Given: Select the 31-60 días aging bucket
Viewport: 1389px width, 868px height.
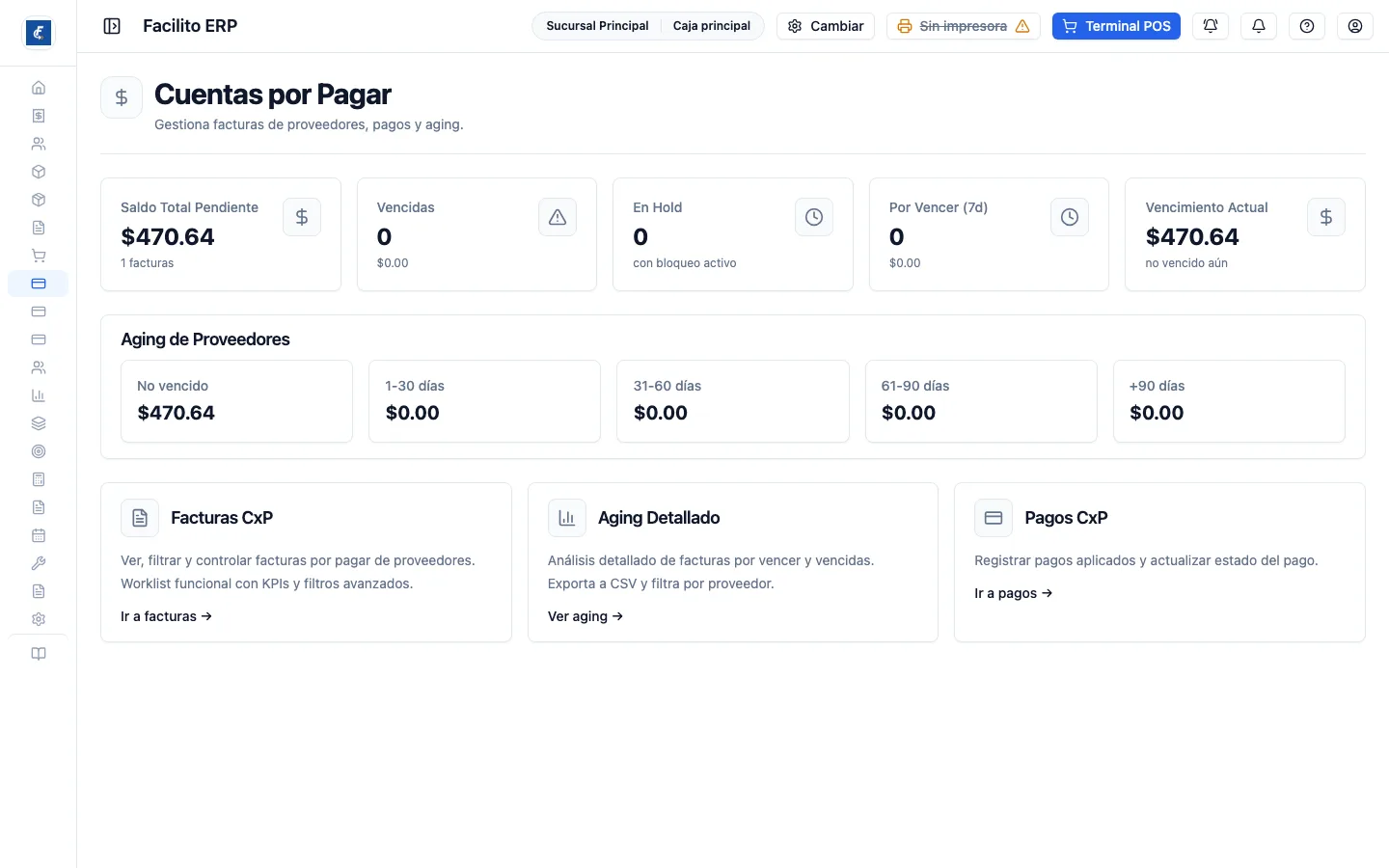Looking at the screenshot, I should click(x=733, y=401).
